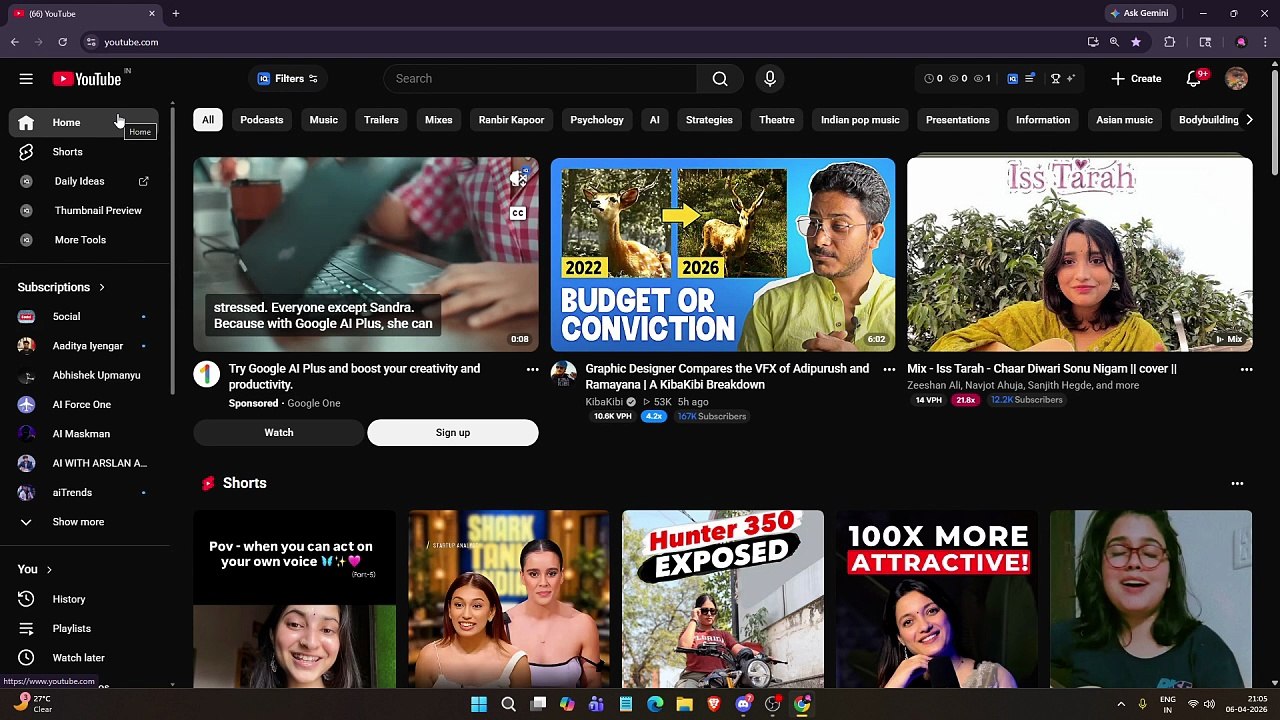Open the notifications bell
The width and height of the screenshot is (1280, 720).
click(1194, 79)
